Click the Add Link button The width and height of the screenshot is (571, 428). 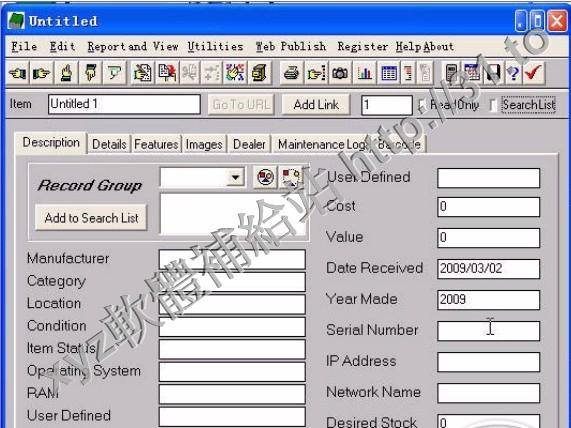pos(316,105)
